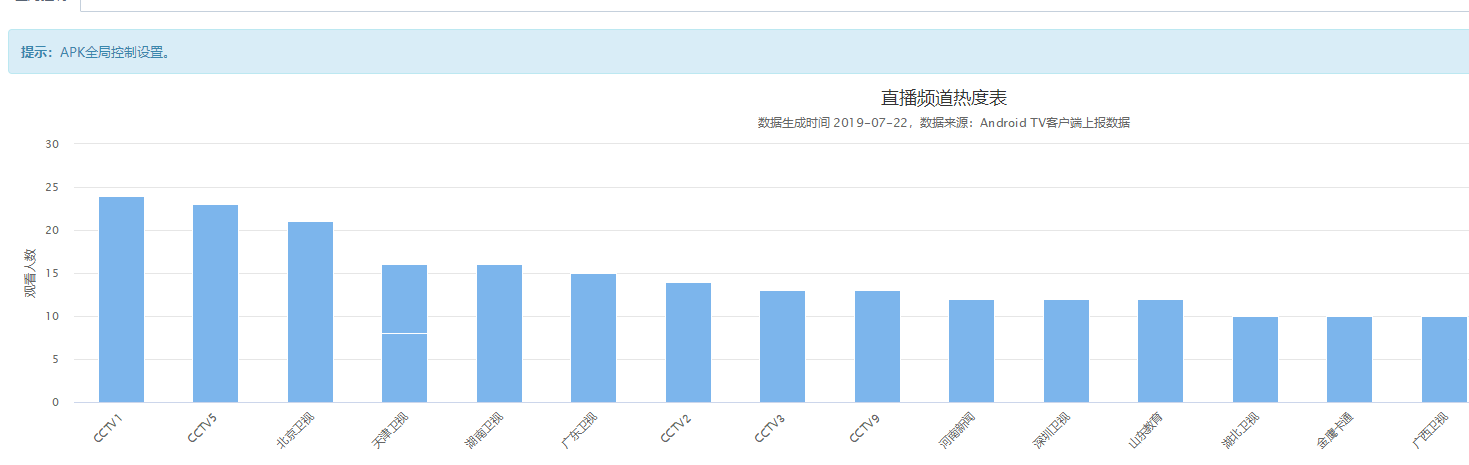Select the 金鹰卡通 bar
This screenshot has height=465, width=1469.
[1349, 360]
